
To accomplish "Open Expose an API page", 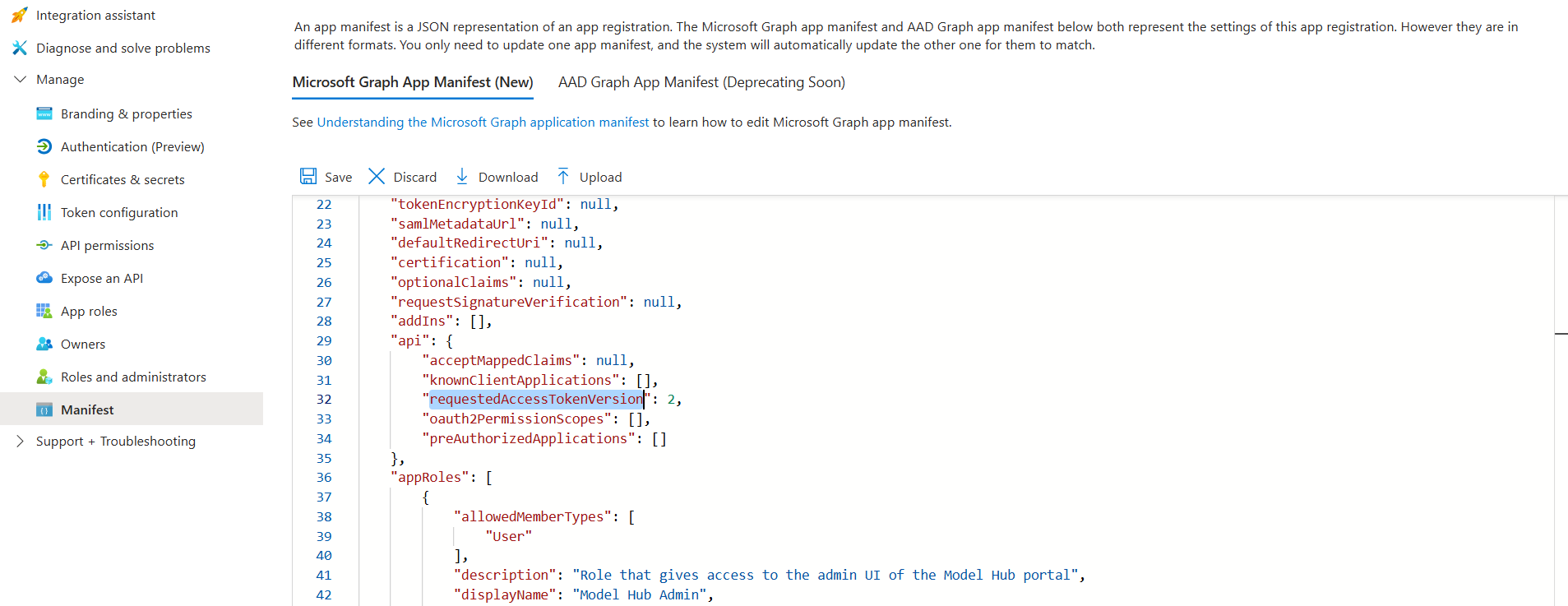I will [102, 279].
